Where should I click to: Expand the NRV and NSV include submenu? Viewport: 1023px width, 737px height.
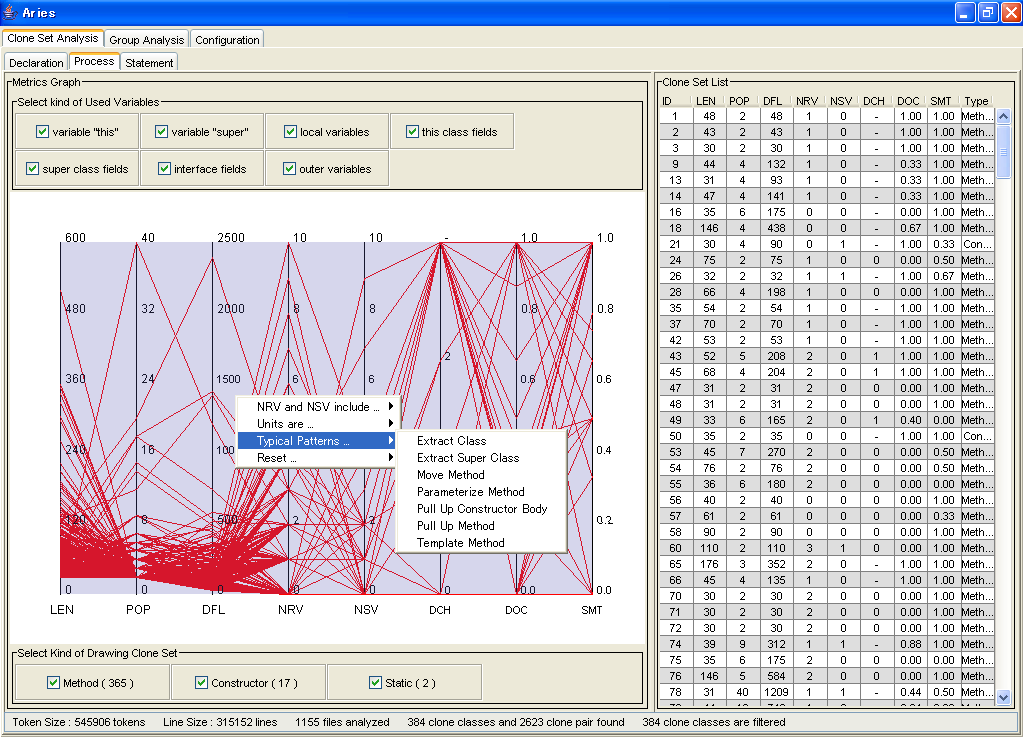coord(317,407)
